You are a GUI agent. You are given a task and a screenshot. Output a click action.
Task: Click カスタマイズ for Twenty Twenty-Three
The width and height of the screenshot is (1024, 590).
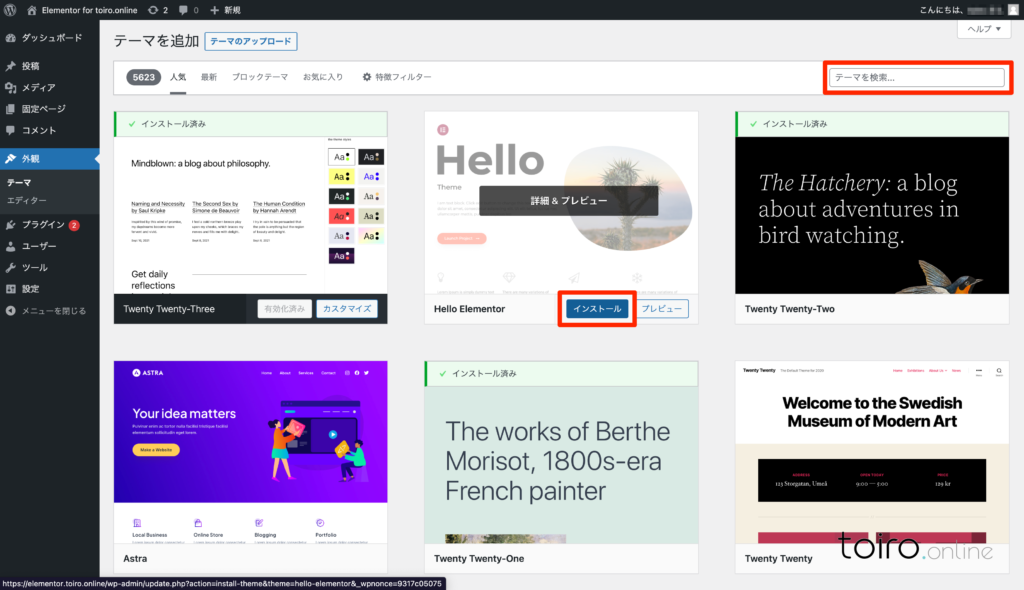pos(346,309)
